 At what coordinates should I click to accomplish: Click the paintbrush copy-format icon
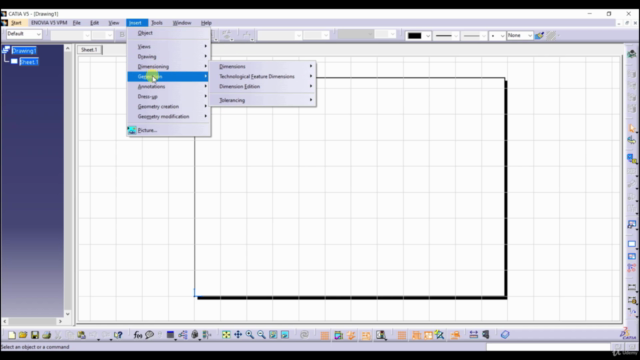[539, 36]
